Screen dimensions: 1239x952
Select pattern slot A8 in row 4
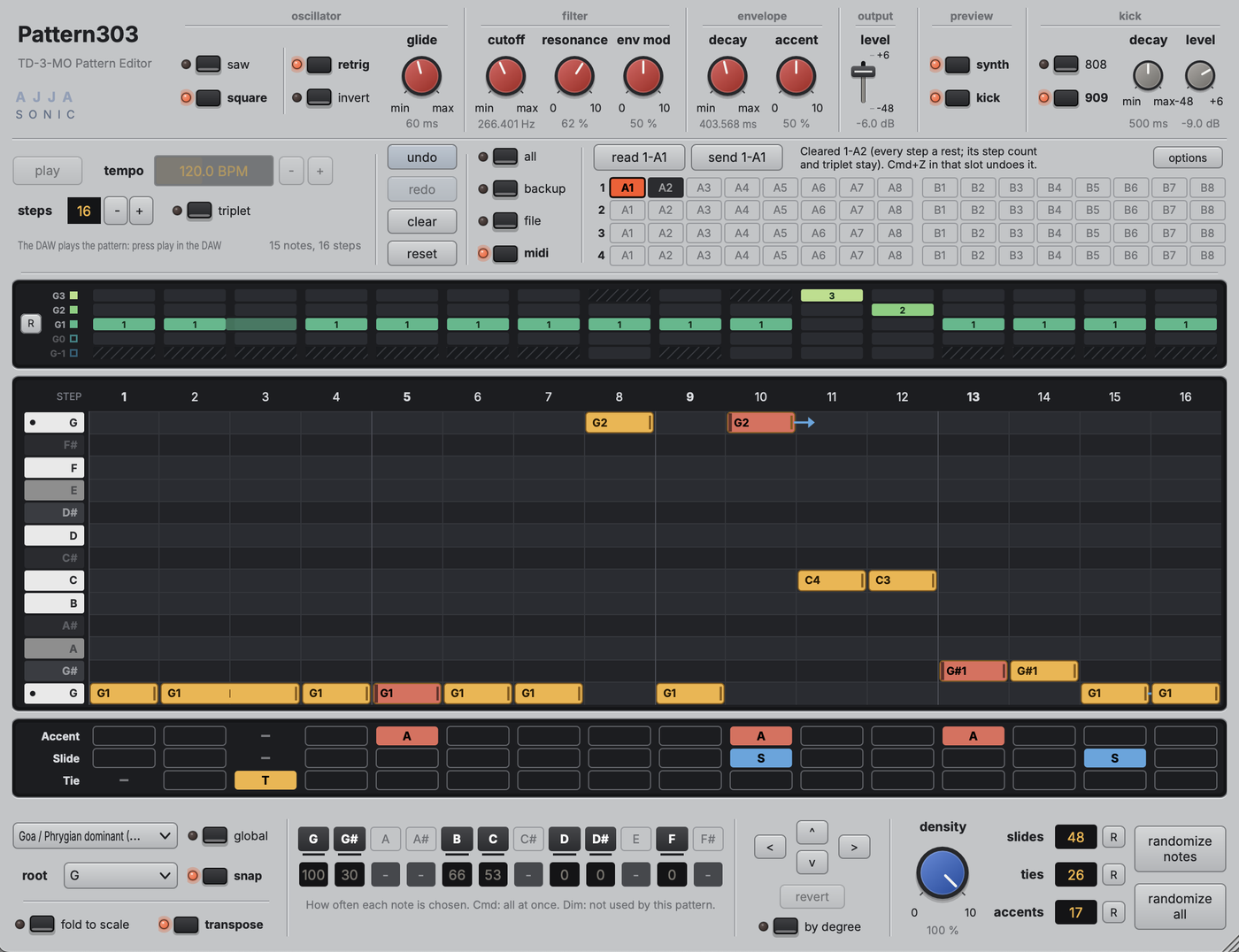click(x=895, y=256)
